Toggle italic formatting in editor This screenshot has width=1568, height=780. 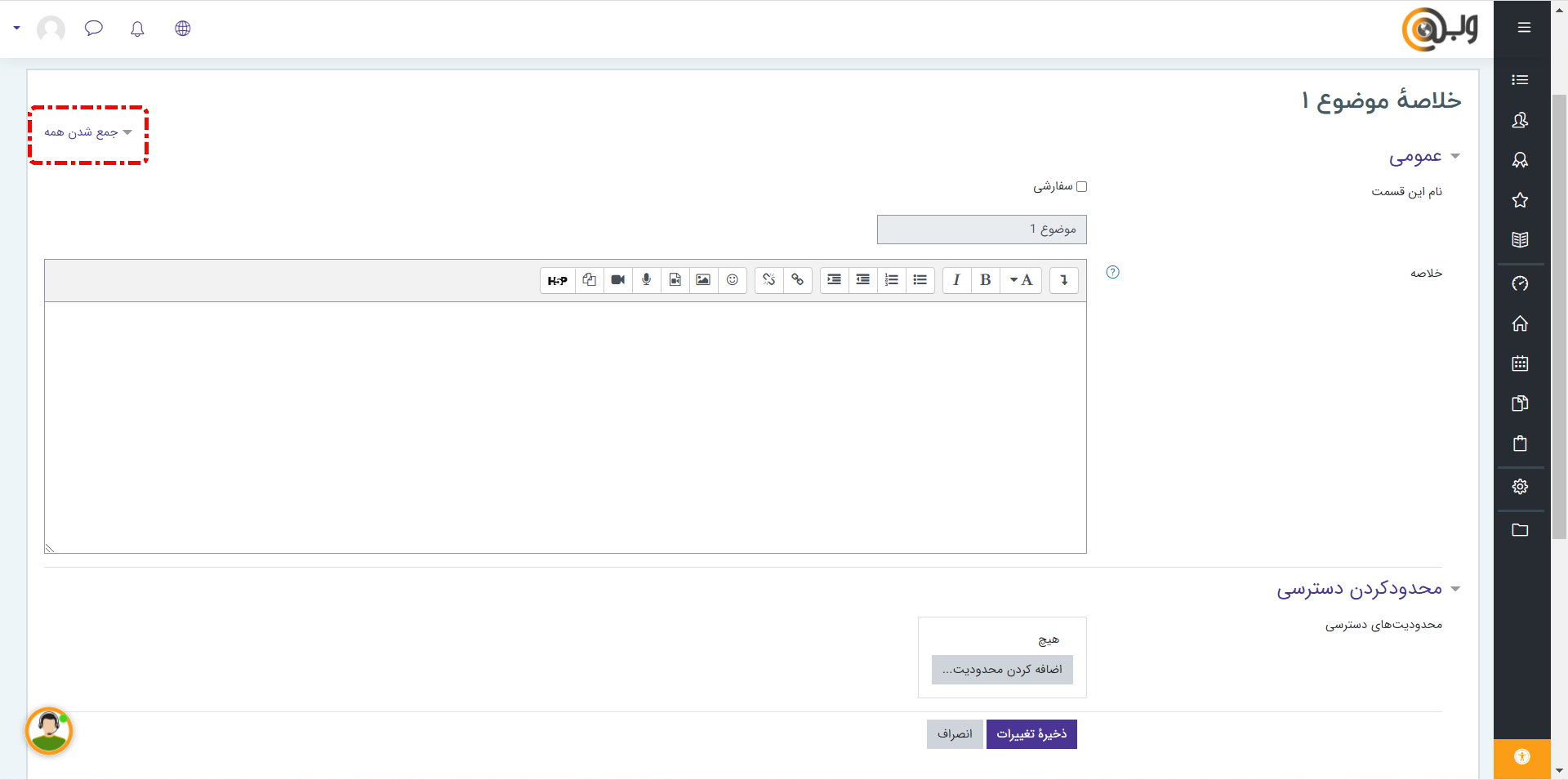coord(956,280)
